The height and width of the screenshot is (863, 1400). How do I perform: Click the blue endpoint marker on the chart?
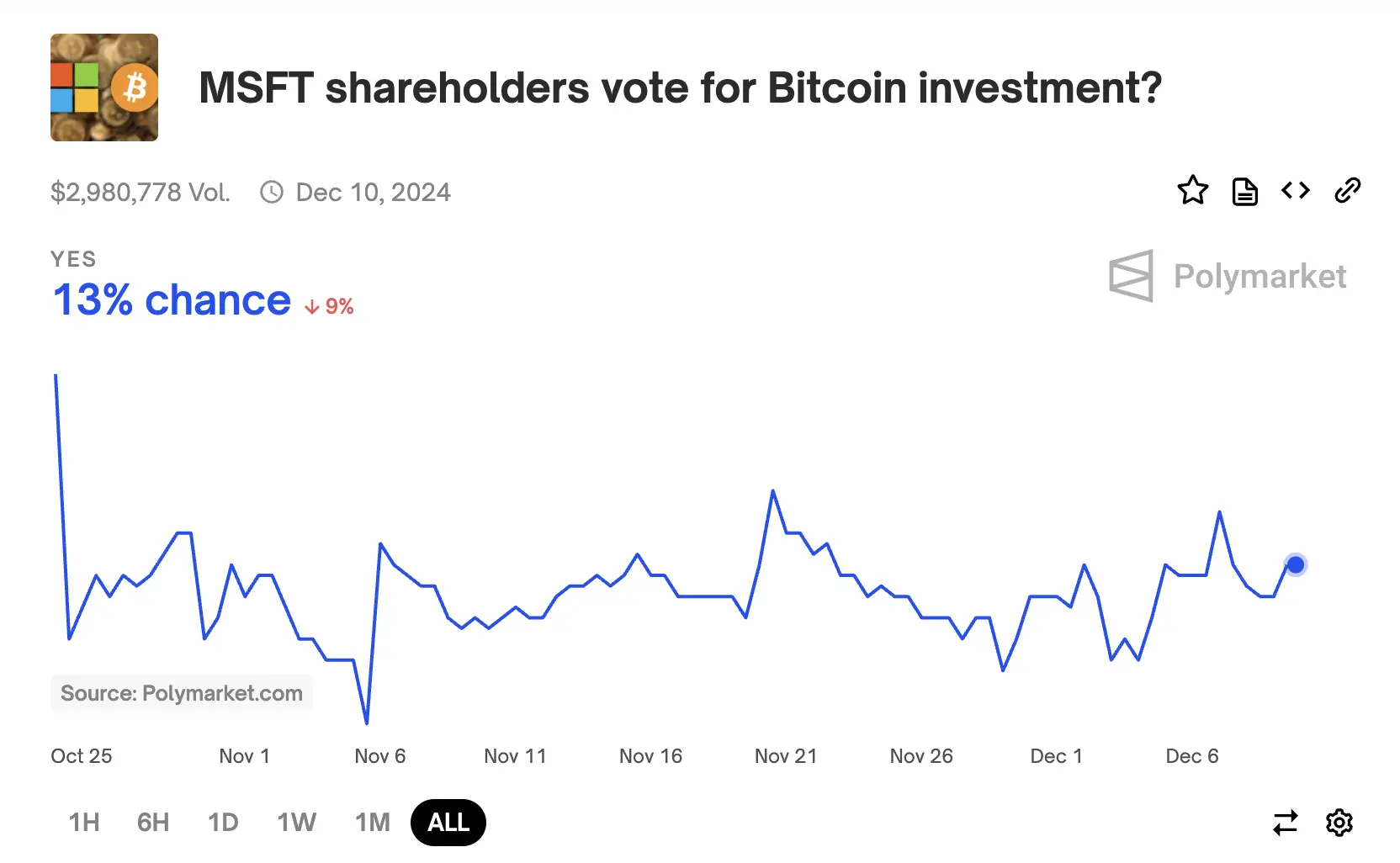click(1296, 565)
